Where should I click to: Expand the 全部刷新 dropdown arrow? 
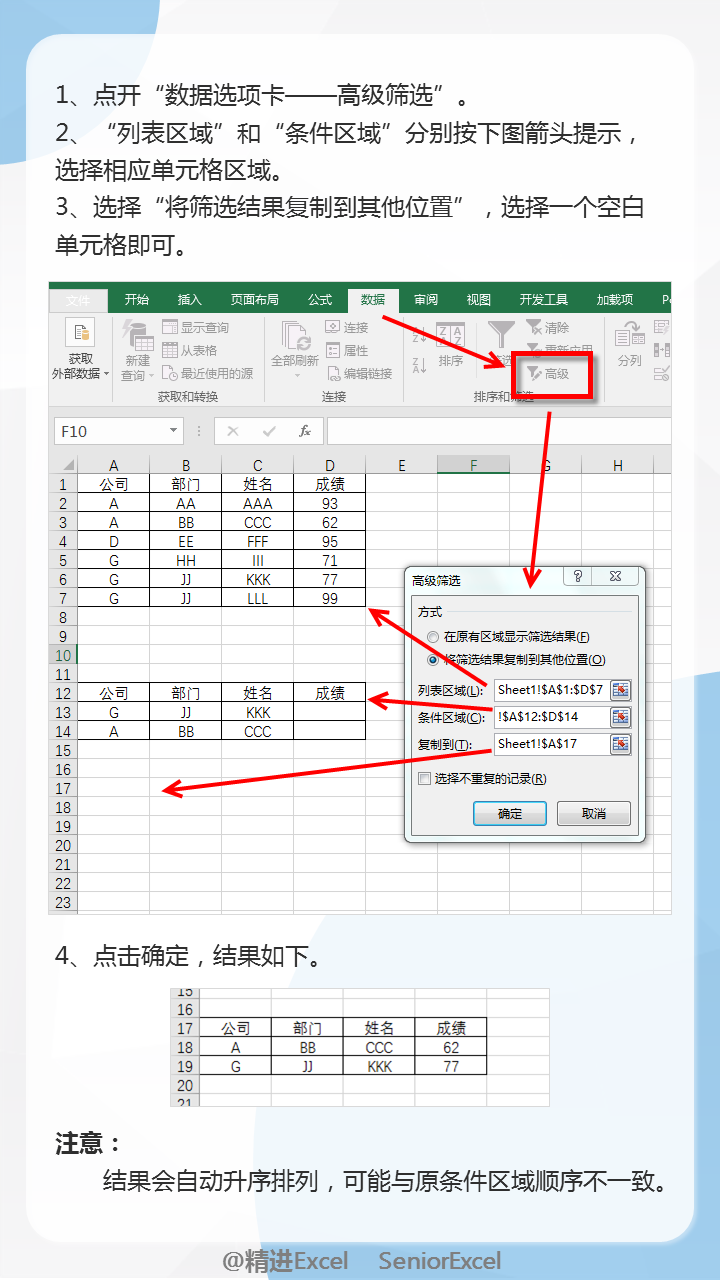point(296,376)
